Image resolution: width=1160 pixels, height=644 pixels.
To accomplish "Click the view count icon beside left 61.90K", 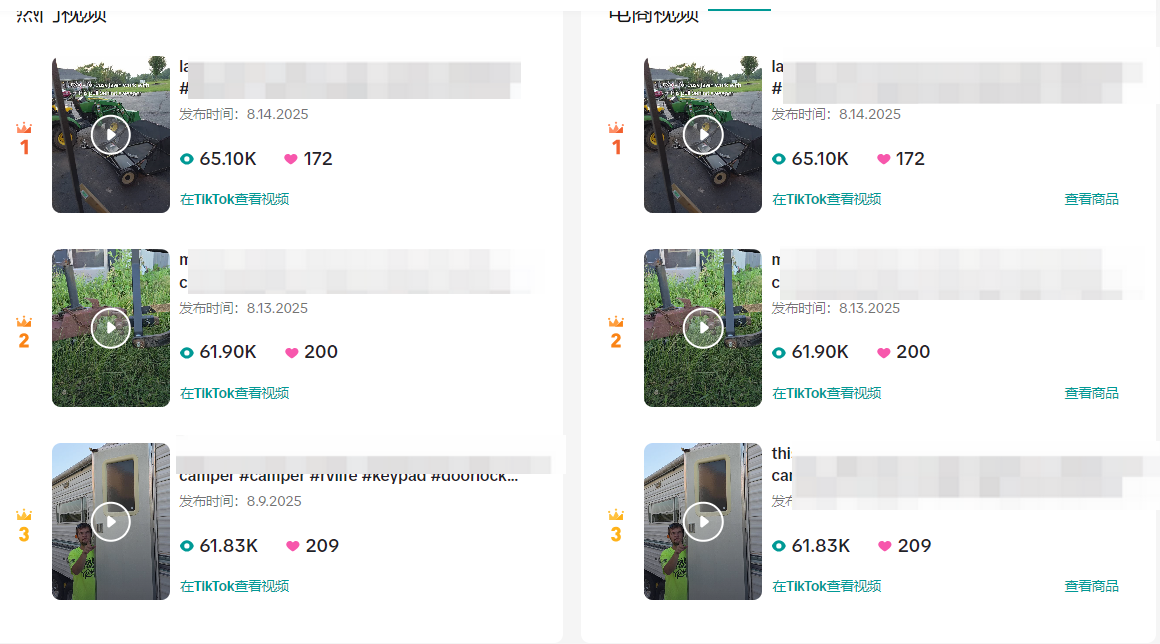I will coord(186,353).
